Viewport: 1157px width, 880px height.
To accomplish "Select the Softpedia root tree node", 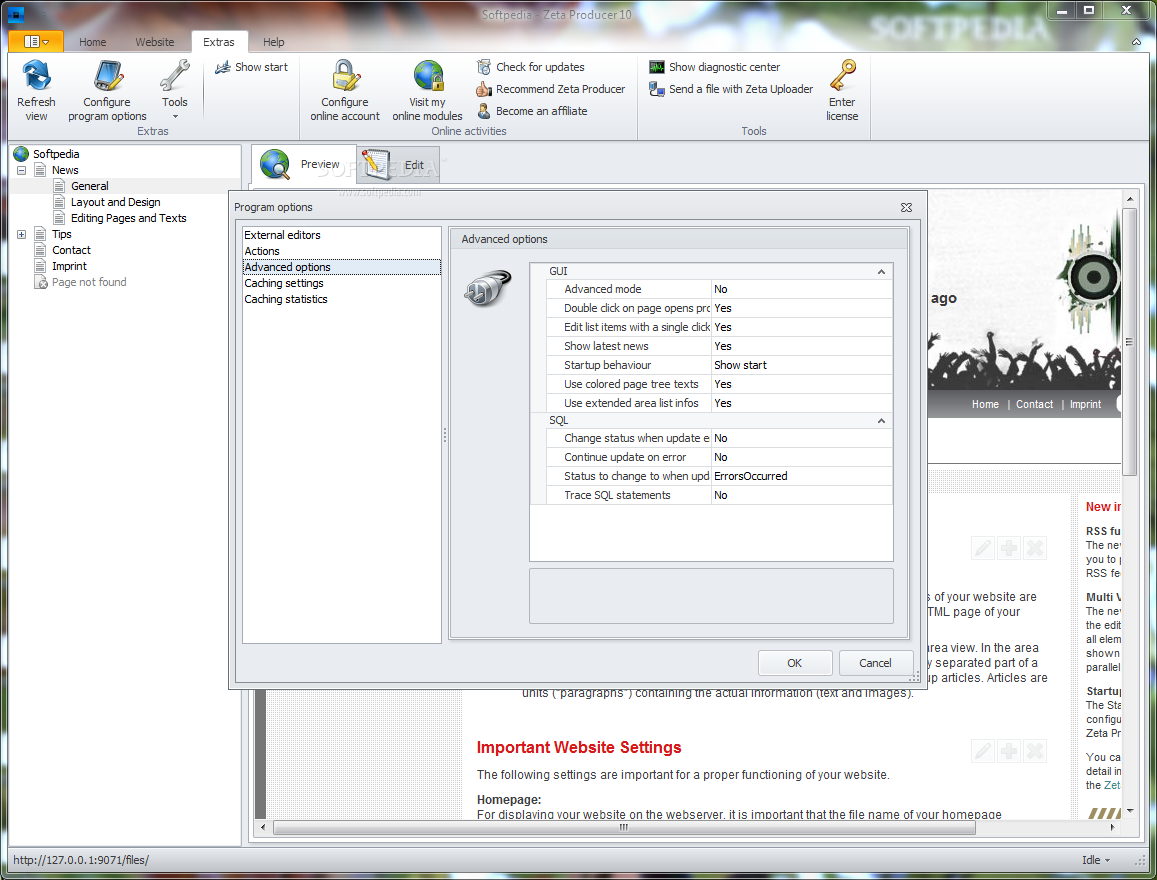I will tap(55, 154).
